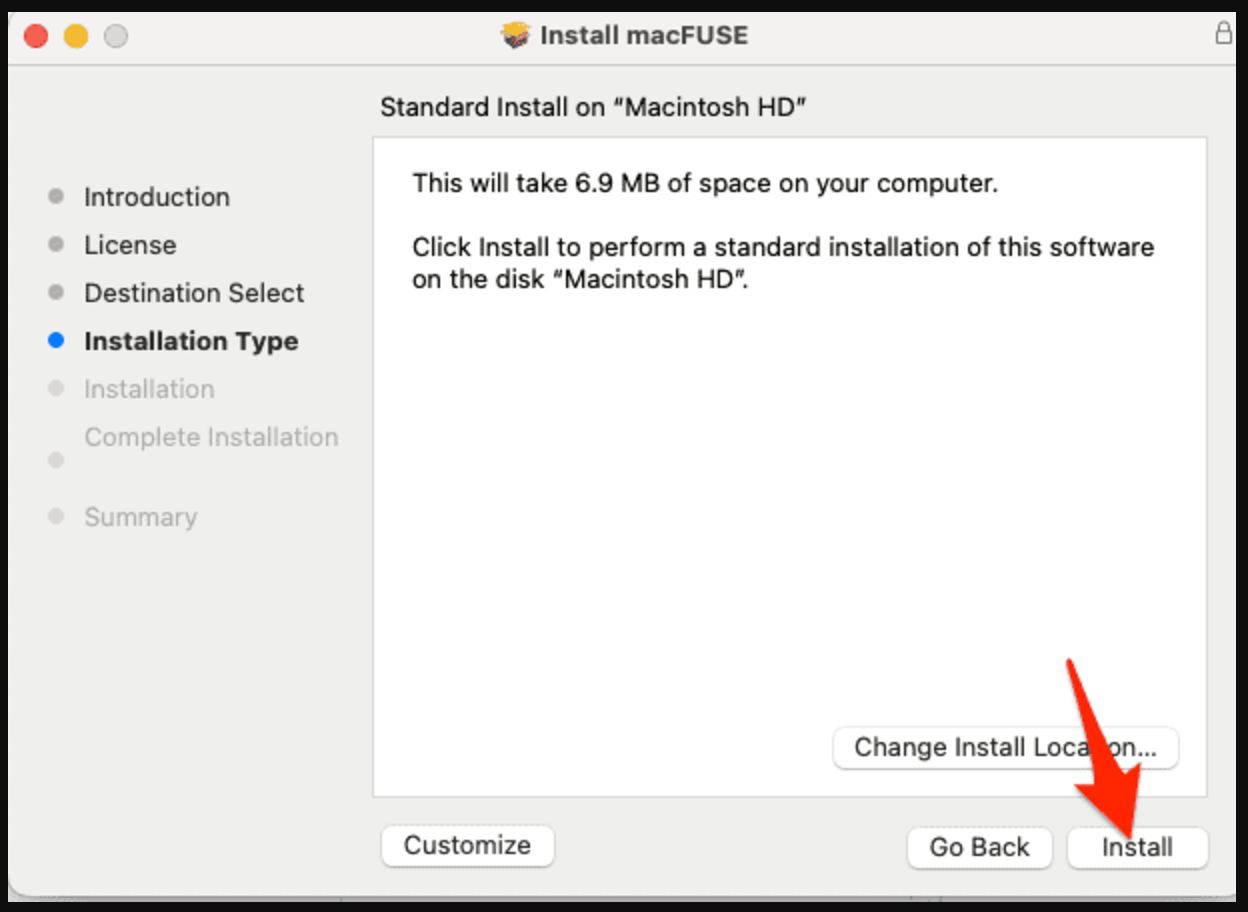The image size is (1248, 912).
Task: Click the License step bullet
Action: click(55, 244)
